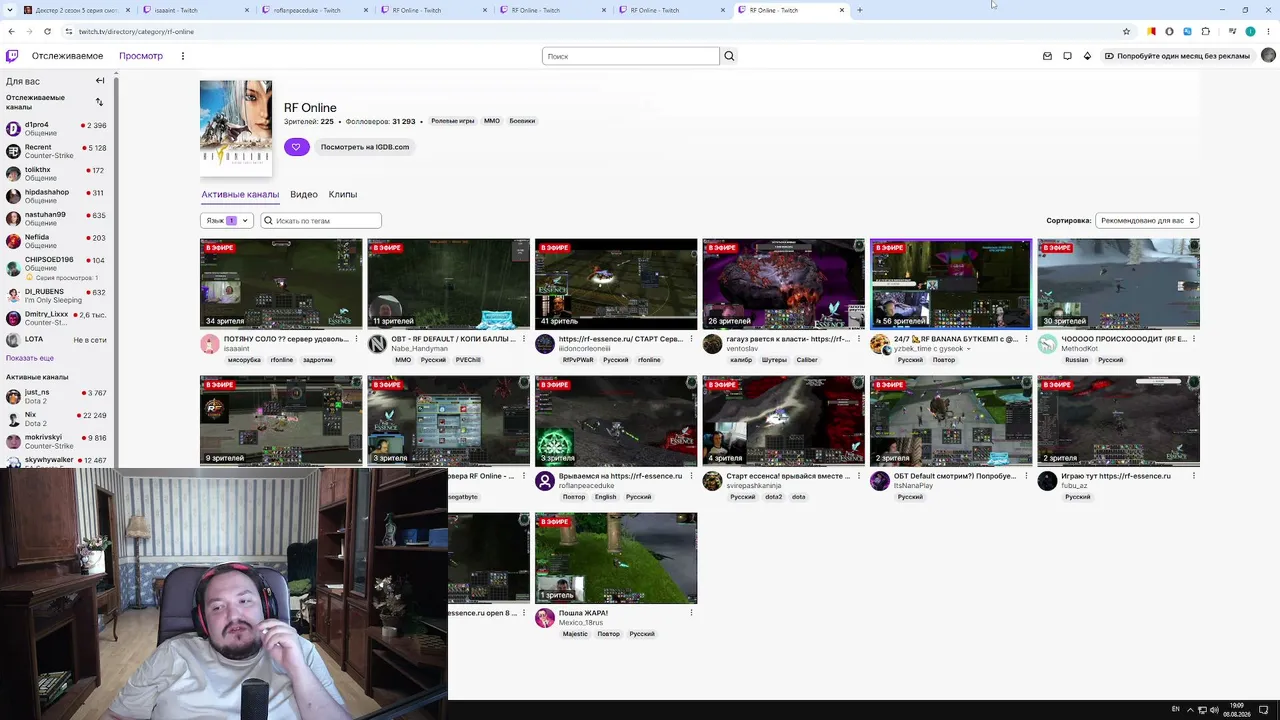Switch to the 'Клипы' tab
Screen dimensions: 1280x720
(343, 194)
